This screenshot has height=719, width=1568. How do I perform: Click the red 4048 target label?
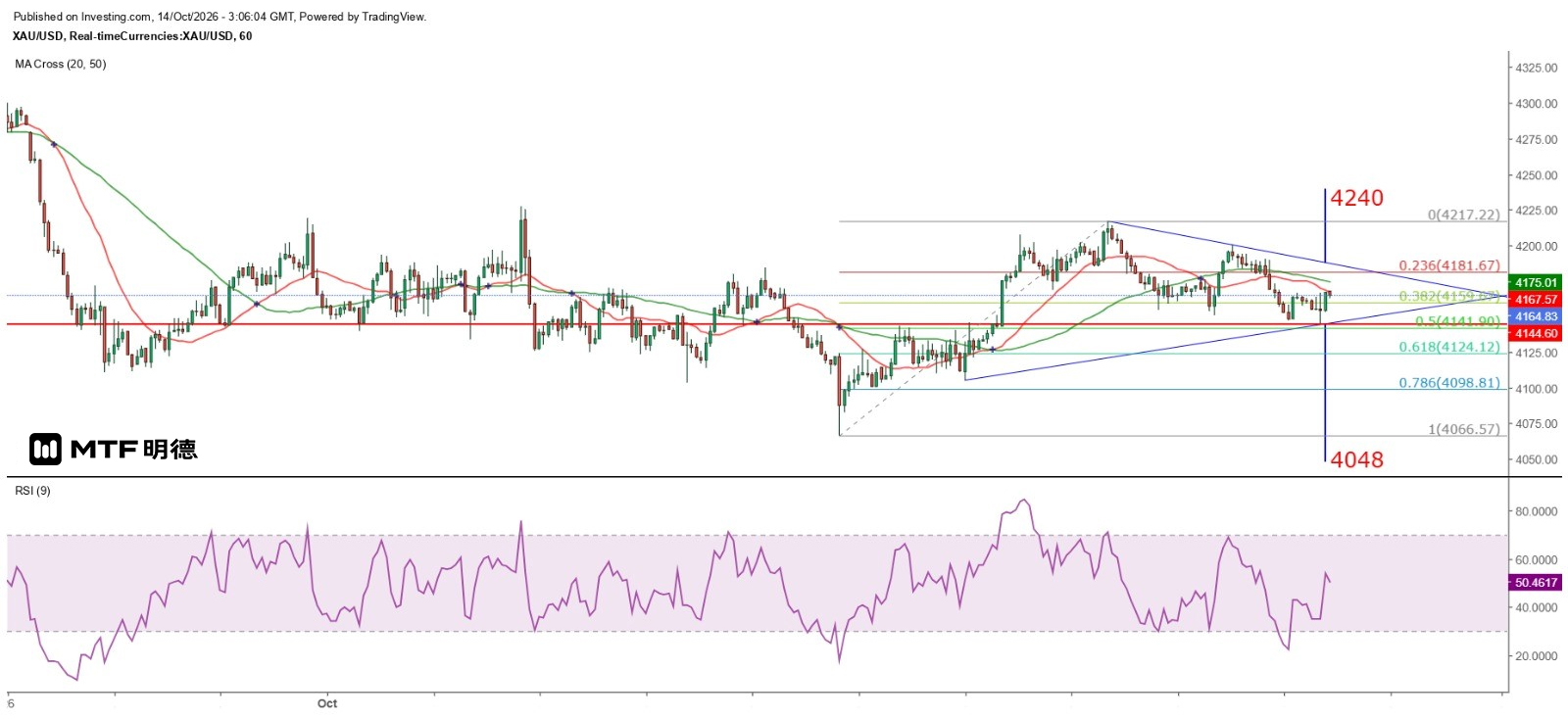point(1356,459)
